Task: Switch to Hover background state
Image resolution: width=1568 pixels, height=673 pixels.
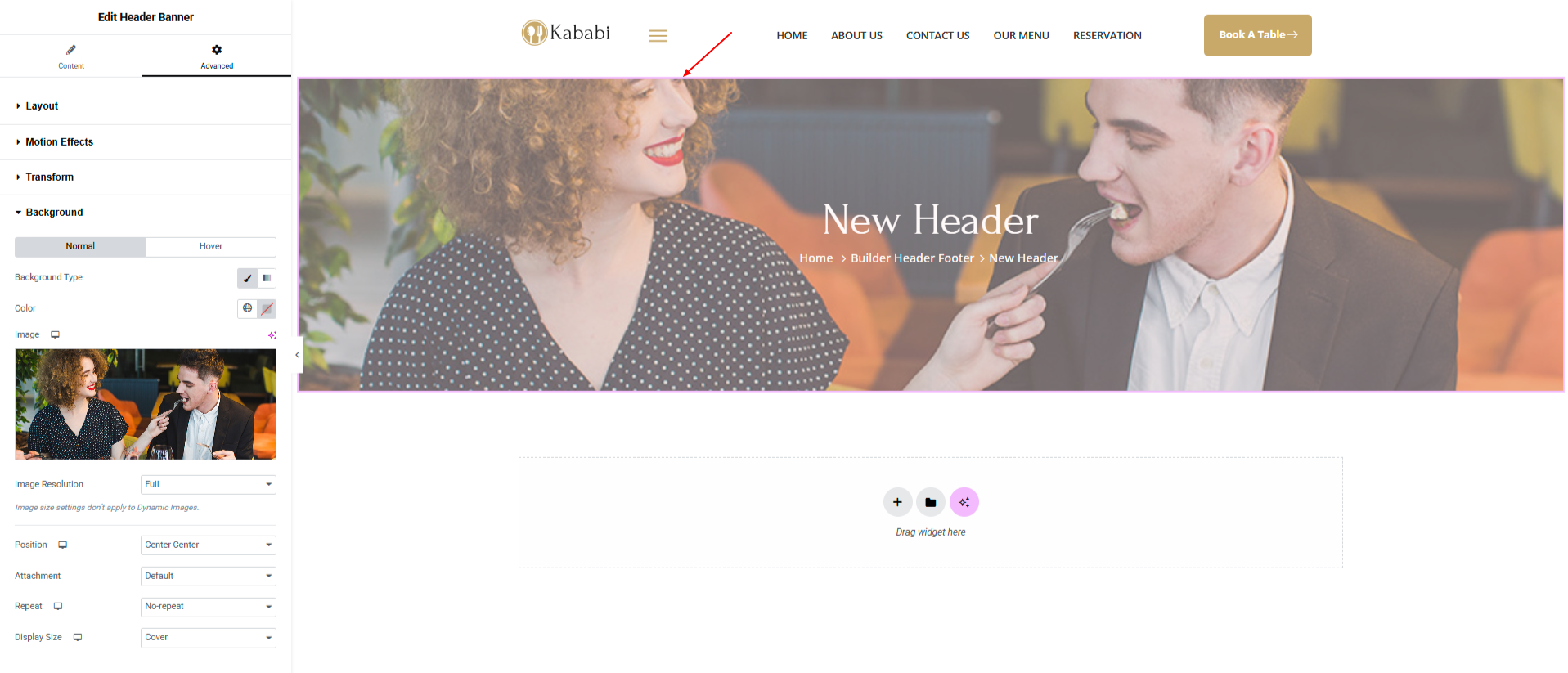Action: coord(210,246)
